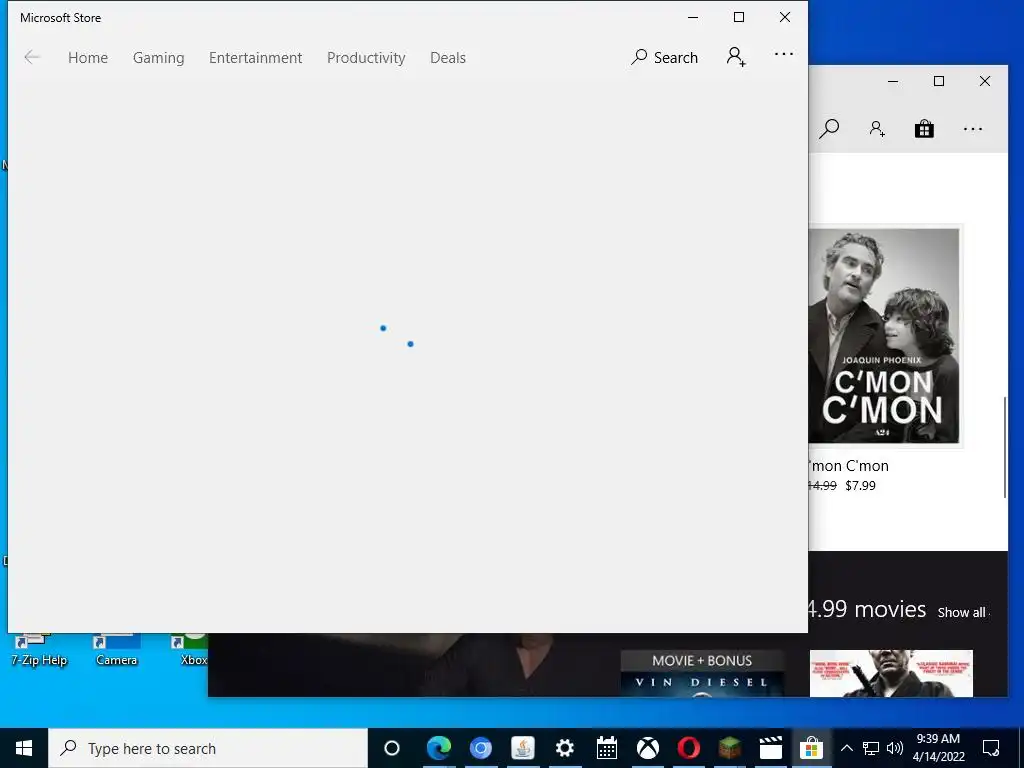This screenshot has width=1024, height=768.
Task: Open the volume speaker icon in tray
Action: point(895,748)
